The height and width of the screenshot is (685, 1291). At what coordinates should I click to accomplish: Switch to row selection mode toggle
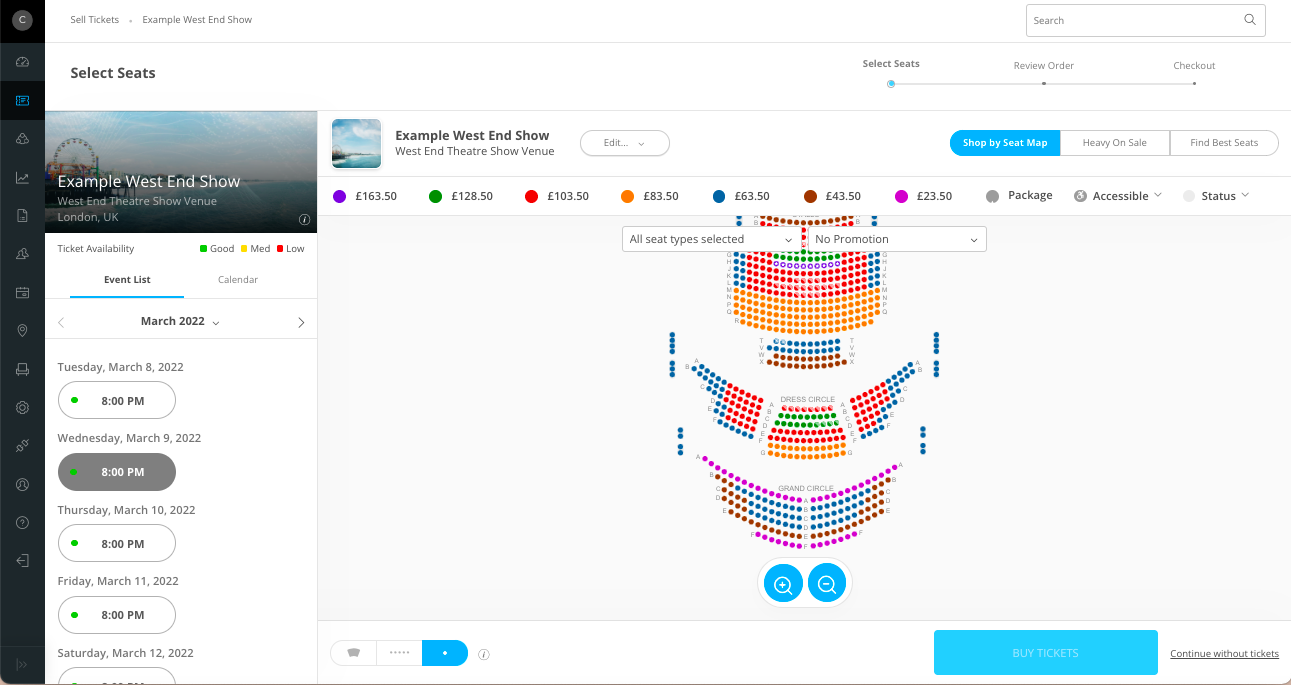tap(399, 653)
